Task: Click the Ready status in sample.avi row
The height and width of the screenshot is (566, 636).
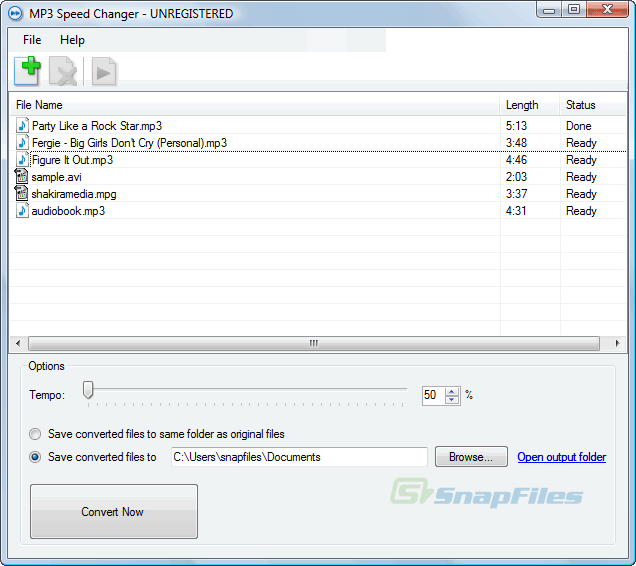Action: point(581,177)
